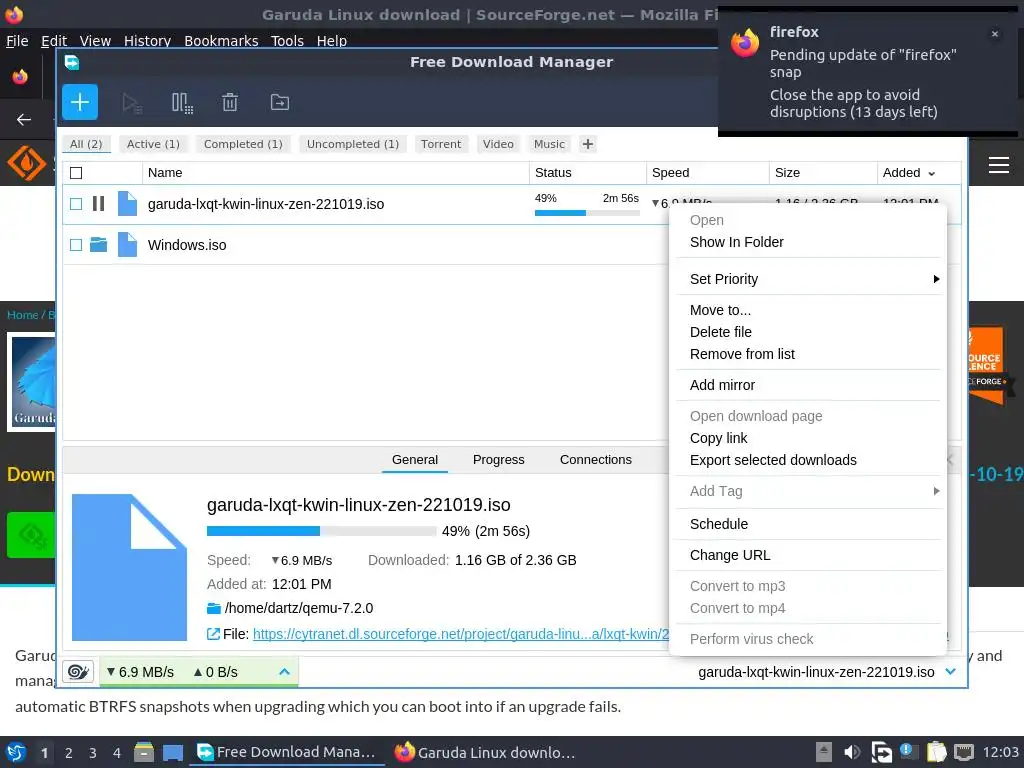The image size is (1024, 768).
Task: Click external link icon before File URL
Action: pyautogui.click(x=213, y=633)
